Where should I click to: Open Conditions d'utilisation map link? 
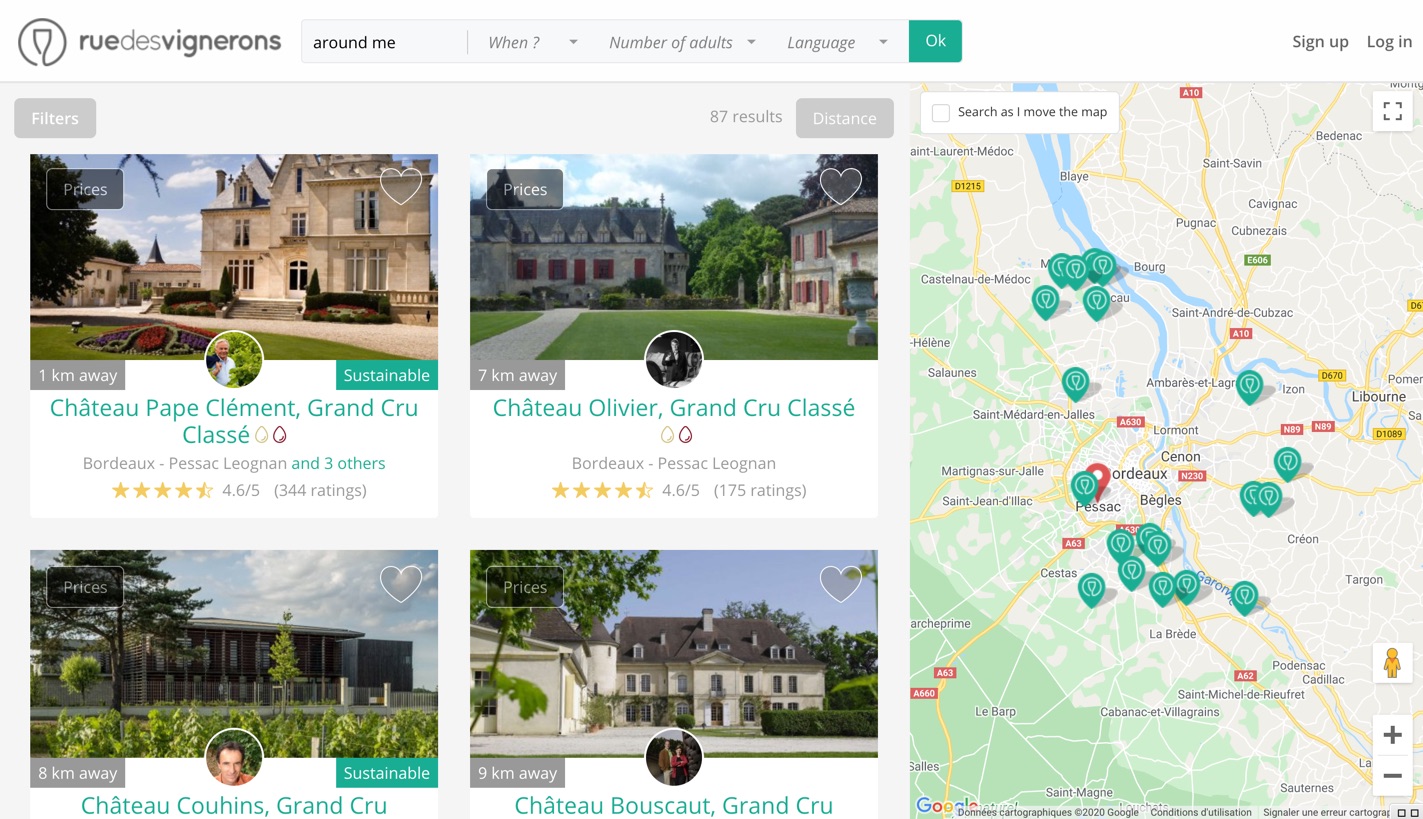pyautogui.click(x=1202, y=812)
